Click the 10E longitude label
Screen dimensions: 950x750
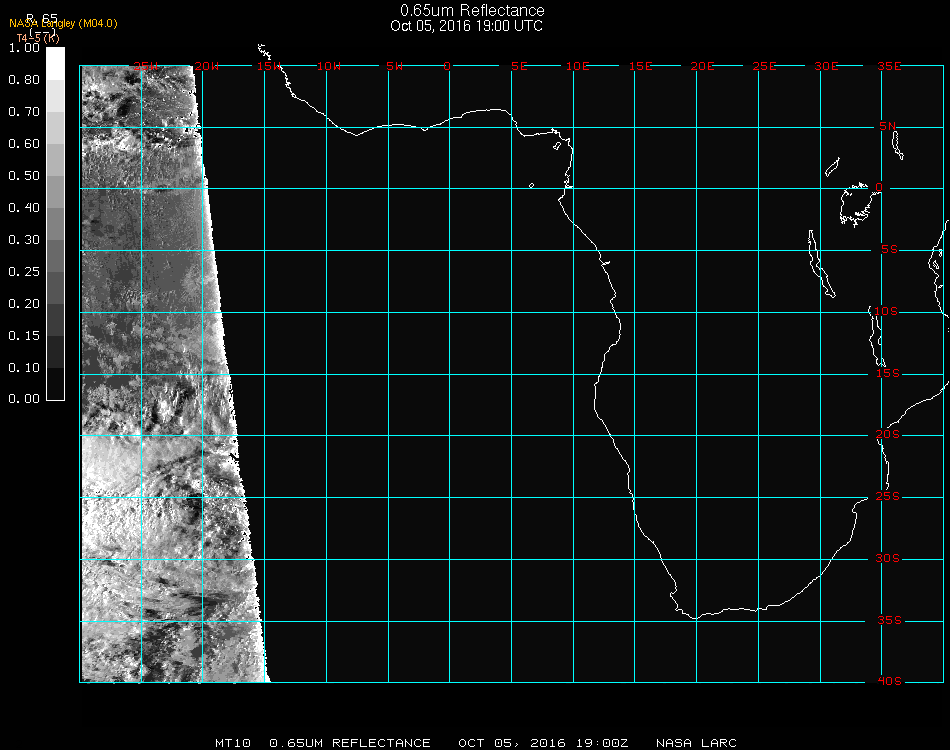[x=578, y=66]
